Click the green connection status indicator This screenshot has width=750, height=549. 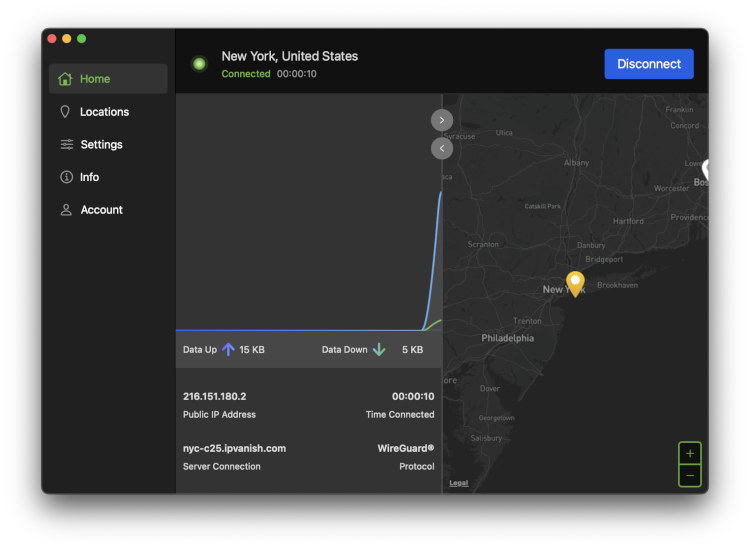[x=199, y=64]
